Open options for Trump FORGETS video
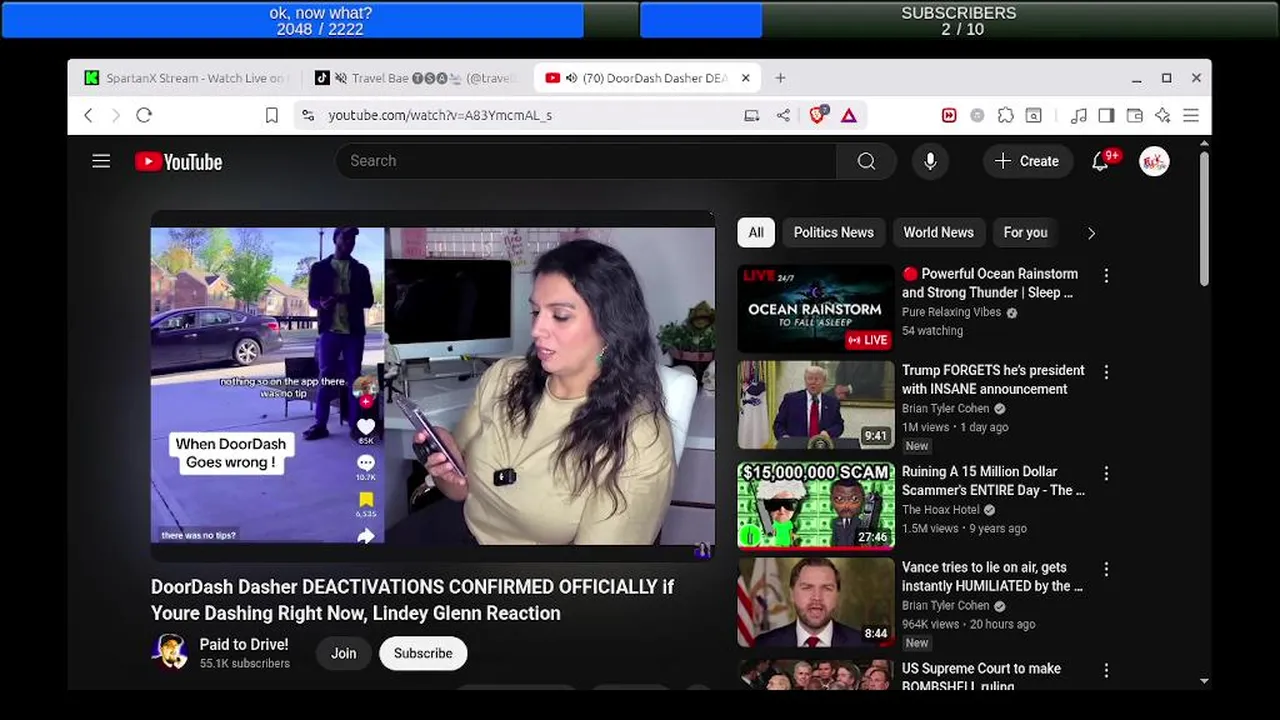 pyautogui.click(x=1106, y=372)
